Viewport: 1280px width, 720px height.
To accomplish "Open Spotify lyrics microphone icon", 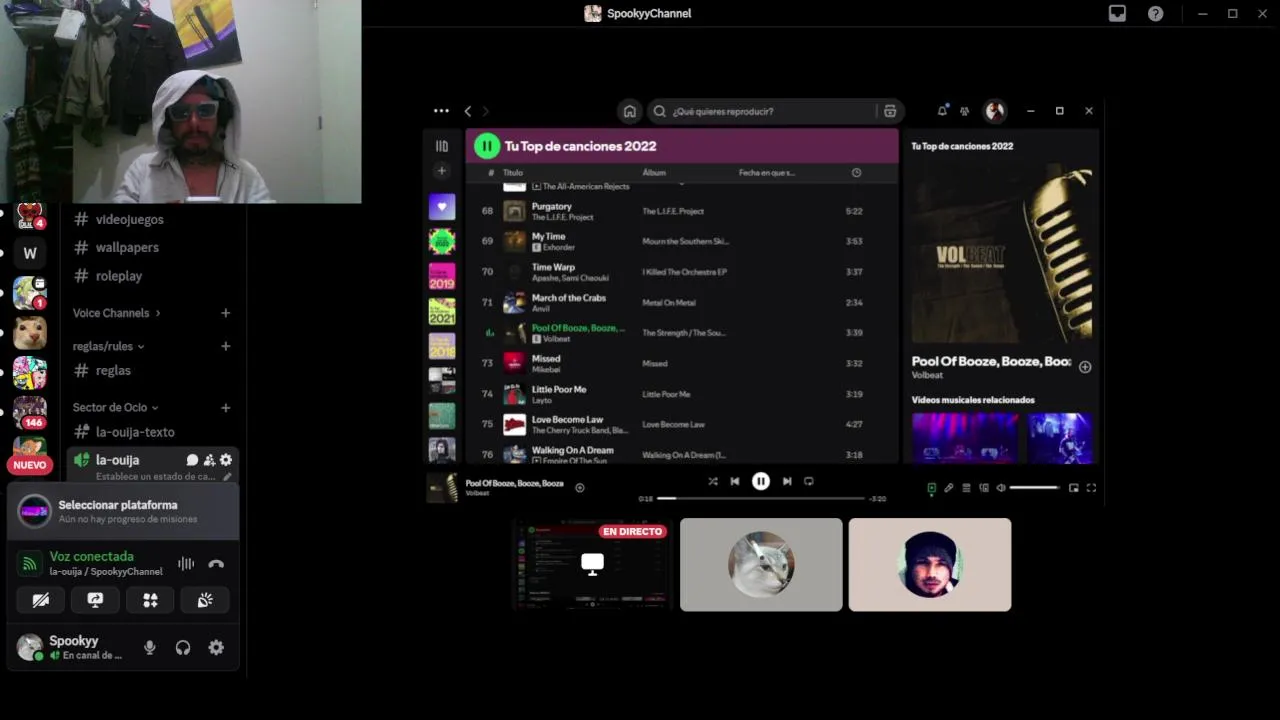I will [x=949, y=488].
